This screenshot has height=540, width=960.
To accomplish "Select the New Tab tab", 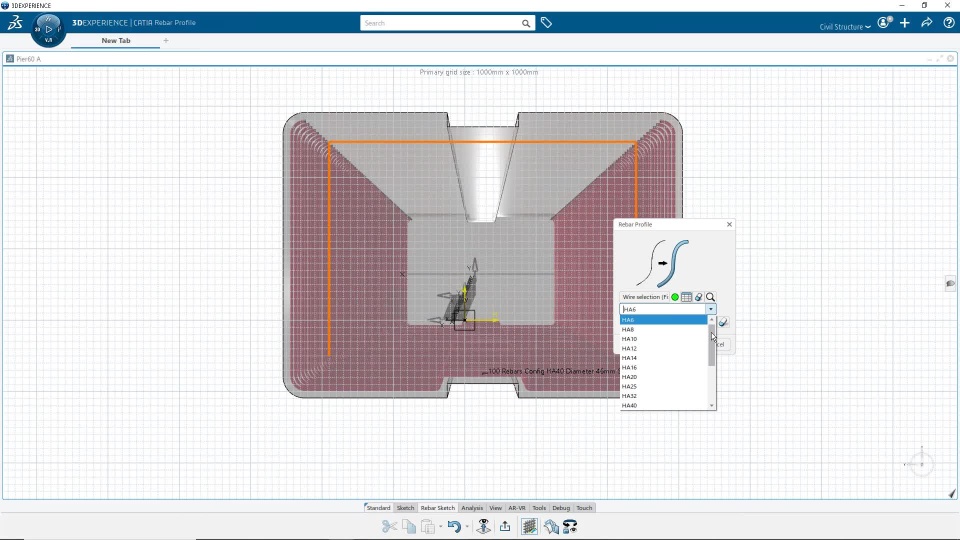I will 116,40.
